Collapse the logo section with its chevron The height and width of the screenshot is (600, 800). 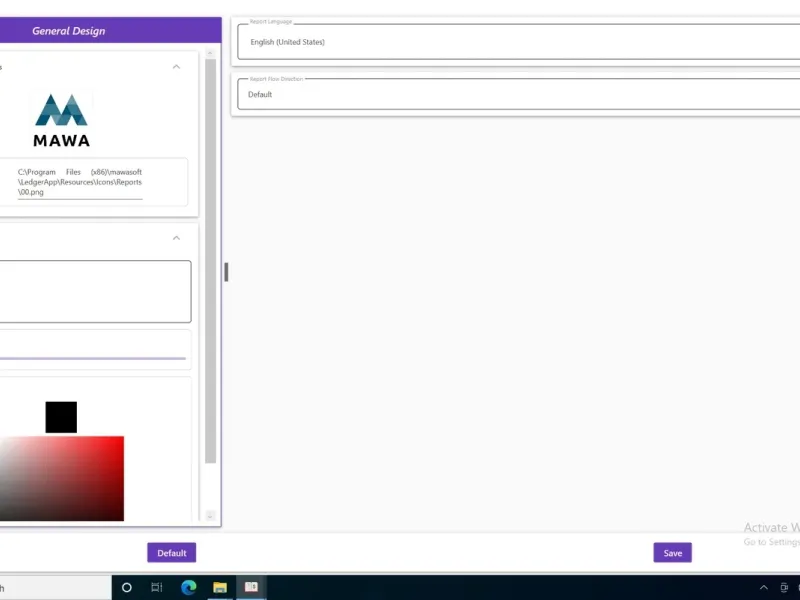pyautogui.click(x=177, y=67)
